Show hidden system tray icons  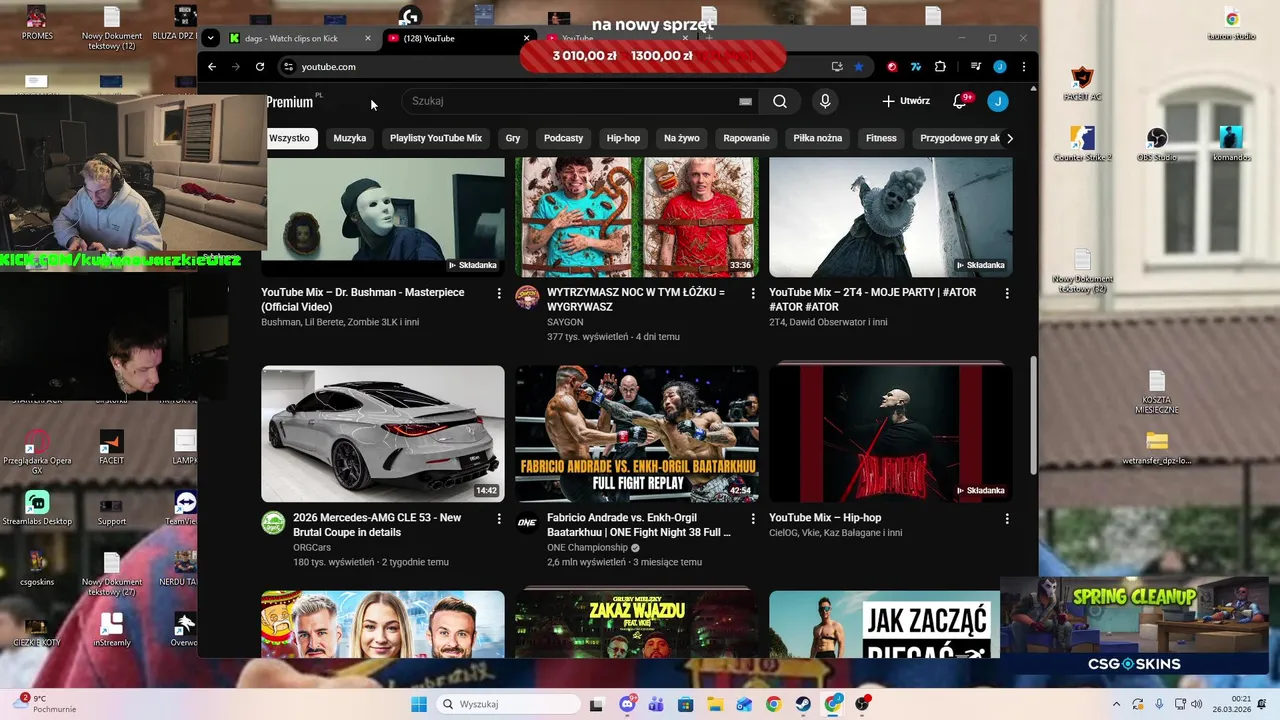(x=1117, y=704)
